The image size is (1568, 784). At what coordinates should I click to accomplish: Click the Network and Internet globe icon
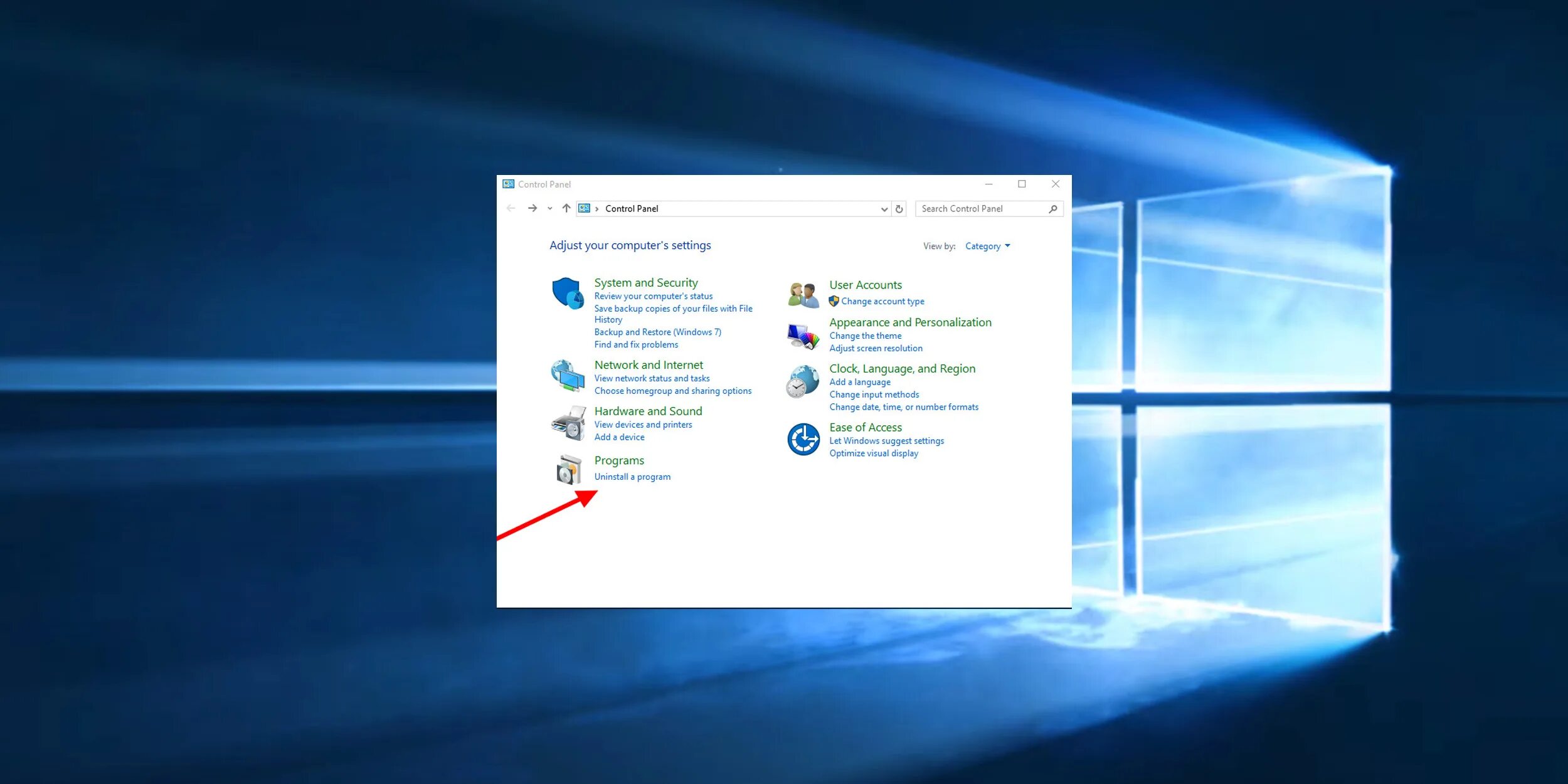(568, 375)
